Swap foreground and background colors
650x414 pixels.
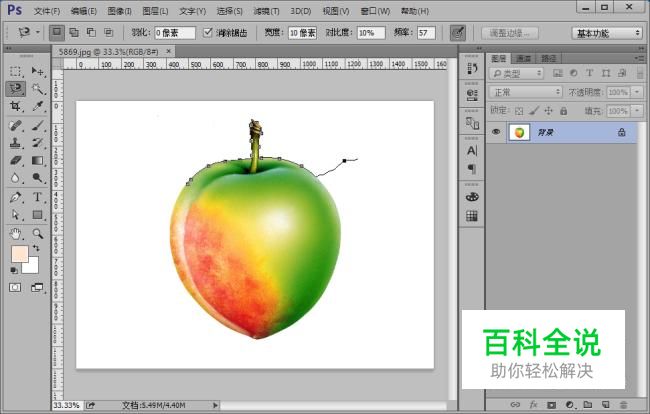click(x=36, y=248)
